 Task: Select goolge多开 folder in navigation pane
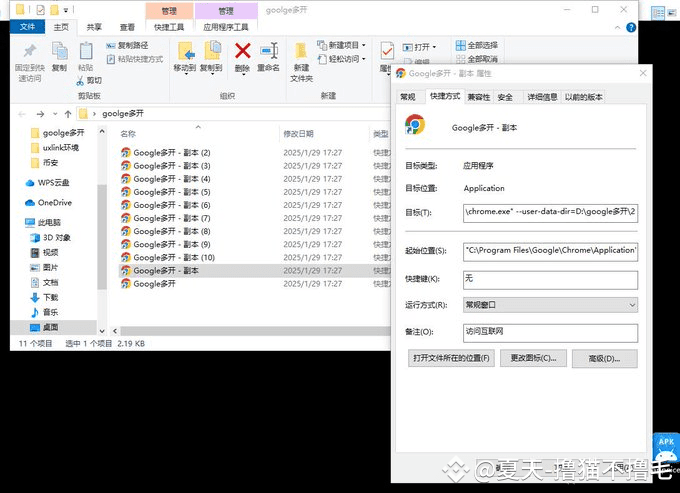pos(58,133)
